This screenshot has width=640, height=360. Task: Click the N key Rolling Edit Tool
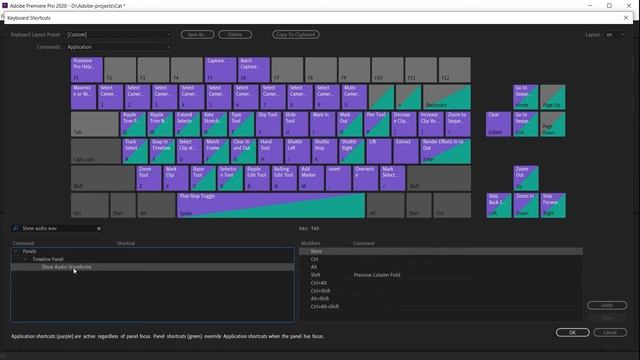tap(284, 178)
